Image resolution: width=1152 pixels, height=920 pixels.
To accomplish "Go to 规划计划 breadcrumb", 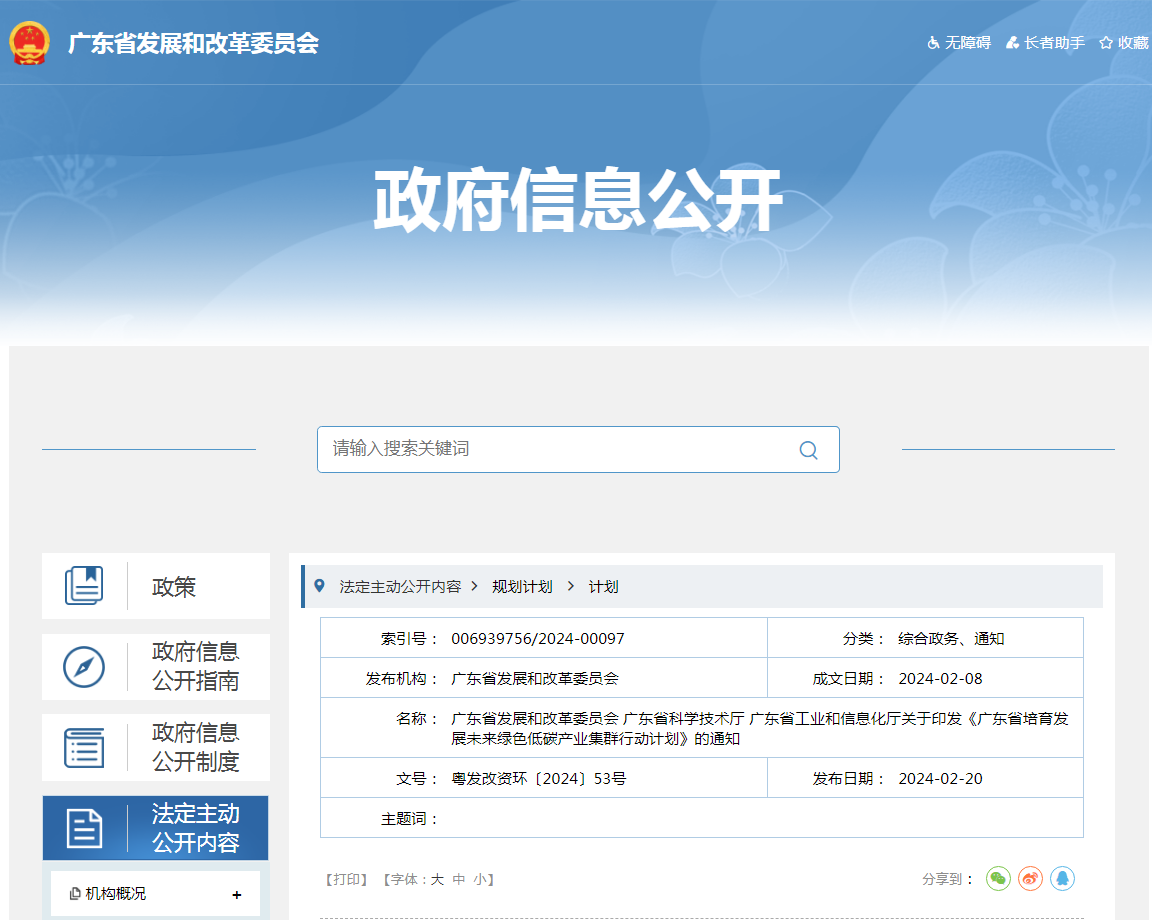I will coord(522,587).
